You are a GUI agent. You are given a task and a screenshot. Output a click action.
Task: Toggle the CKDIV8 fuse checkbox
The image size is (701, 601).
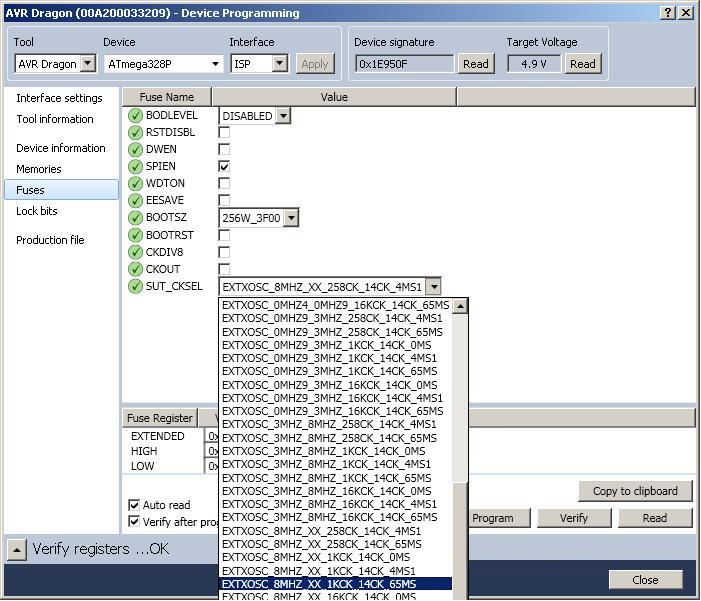click(224, 252)
